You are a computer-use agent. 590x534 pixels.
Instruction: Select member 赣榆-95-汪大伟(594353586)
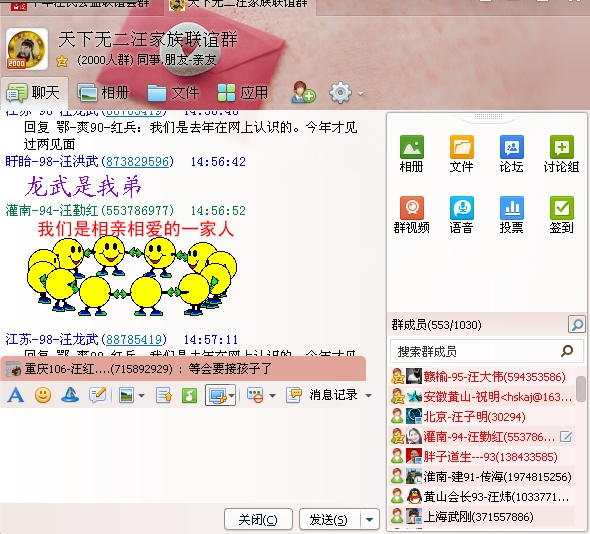[x=481, y=377]
